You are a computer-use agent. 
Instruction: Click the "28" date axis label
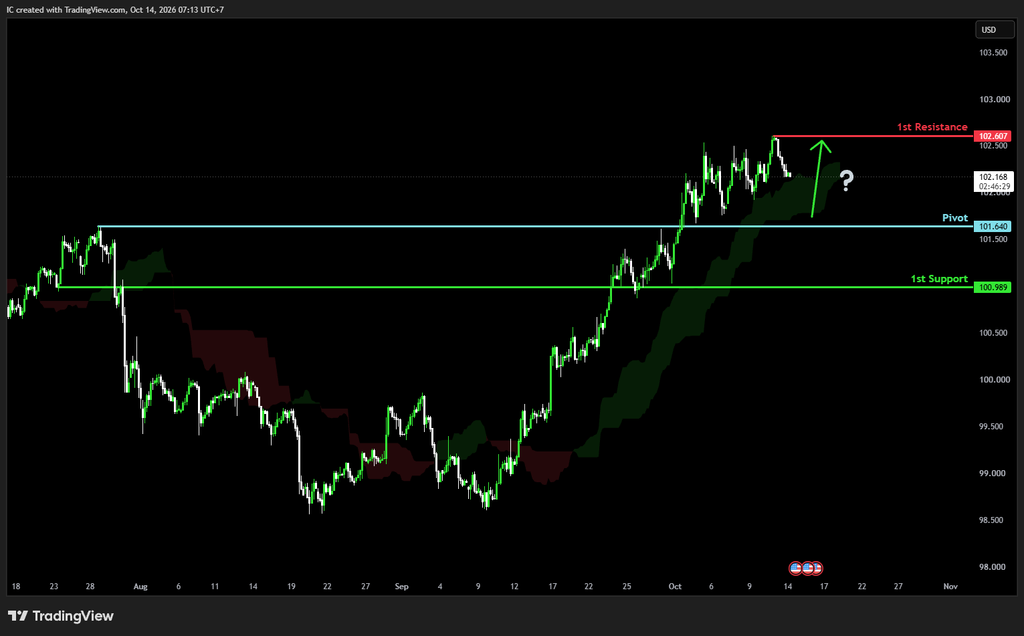[x=90, y=586]
